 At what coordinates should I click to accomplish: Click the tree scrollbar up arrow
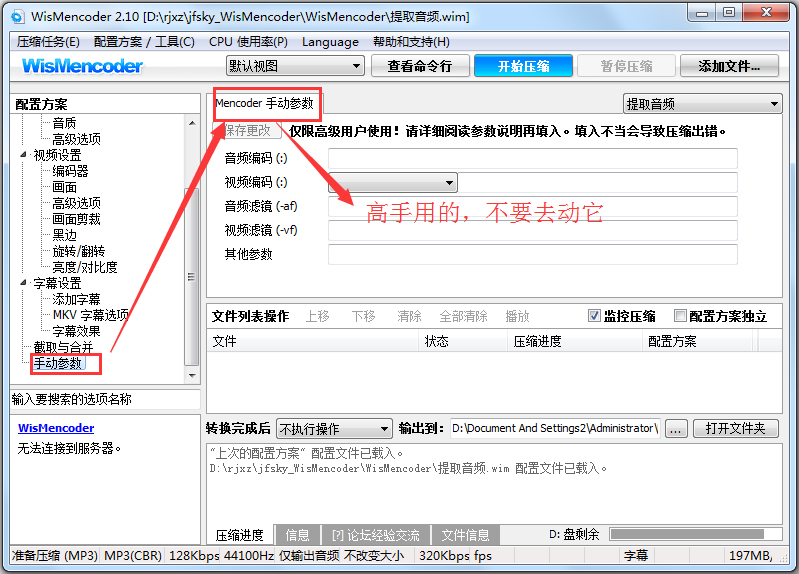(192, 123)
